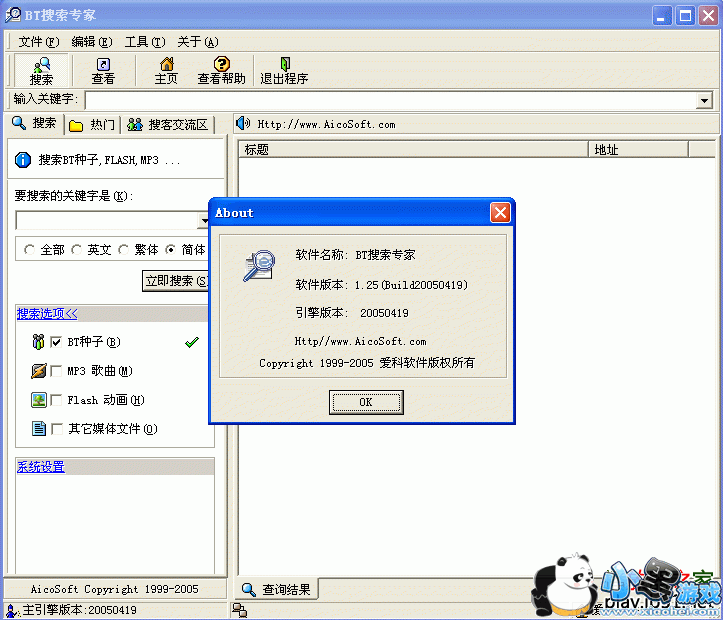
Task: Toggle the BT种子(B) checkbox
Action: pos(56,342)
